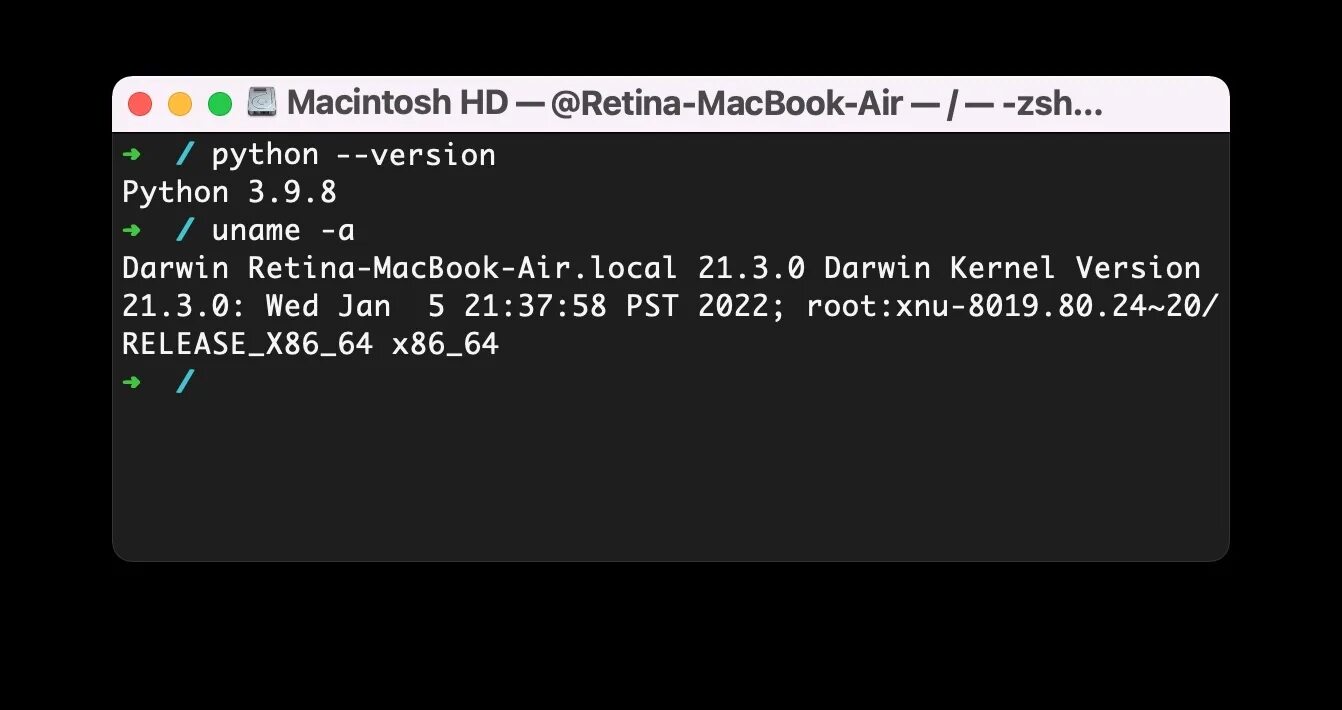This screenshot has height=710, width=1342.
Task: Click the window title text Macintosh HD
Action: click(397, 102)
